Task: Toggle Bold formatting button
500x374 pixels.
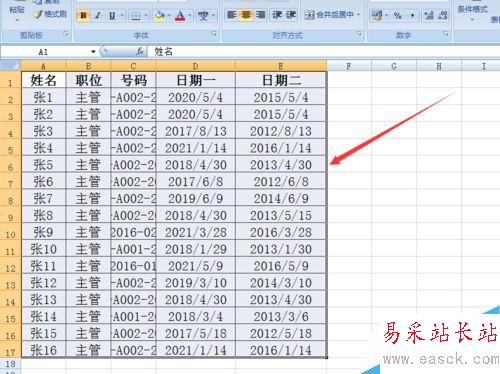Action: pos(83,15)
